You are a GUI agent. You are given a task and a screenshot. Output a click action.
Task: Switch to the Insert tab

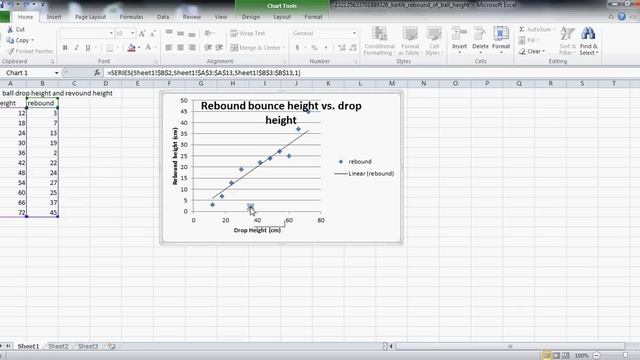[53, 17]
